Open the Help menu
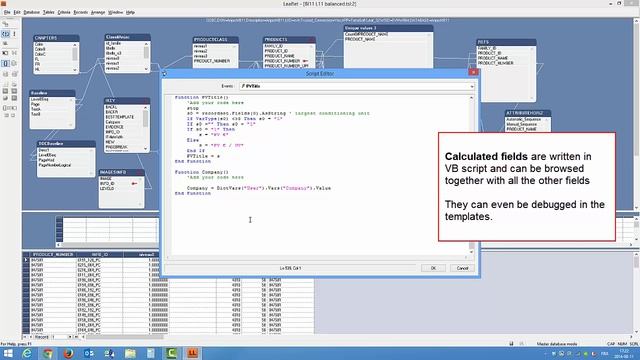Screen dimensions: 640x360 click(130, 12)
